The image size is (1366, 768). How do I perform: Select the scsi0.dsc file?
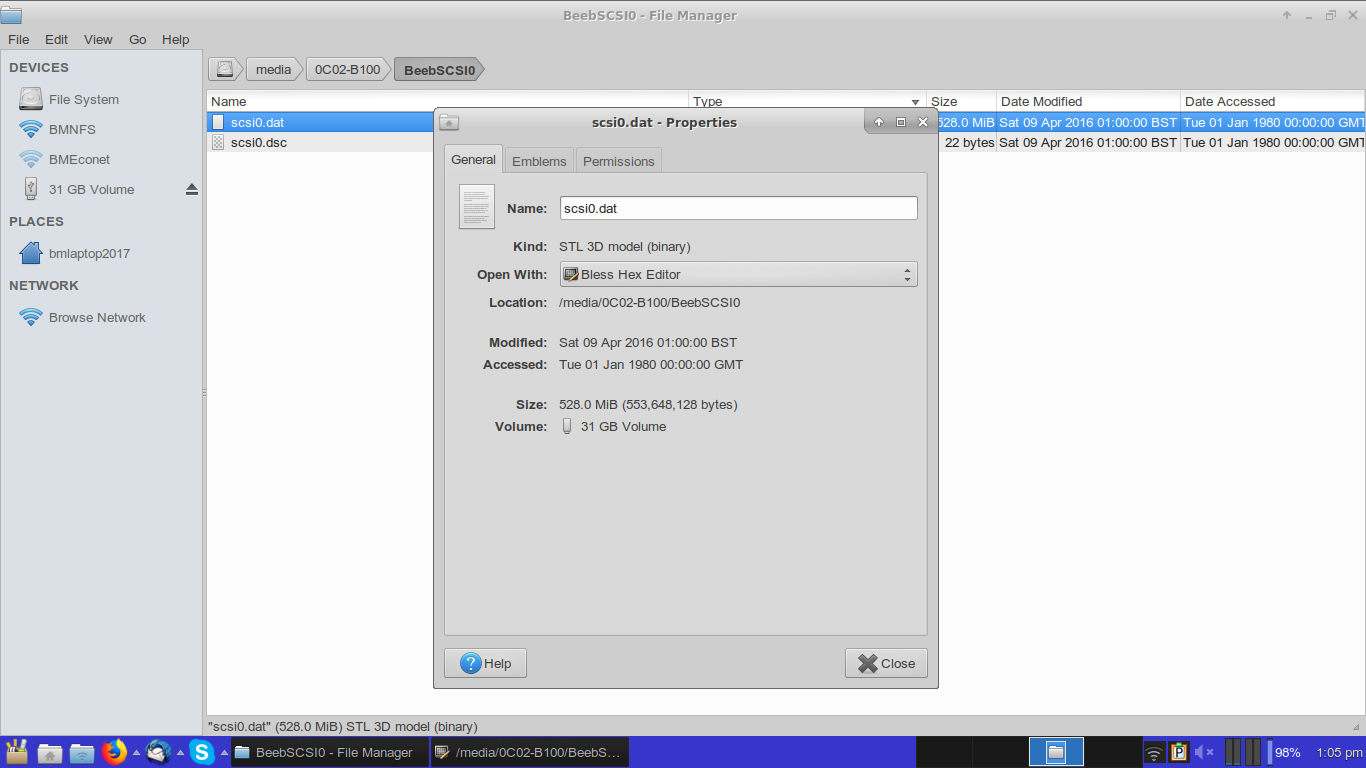[259, 142]
